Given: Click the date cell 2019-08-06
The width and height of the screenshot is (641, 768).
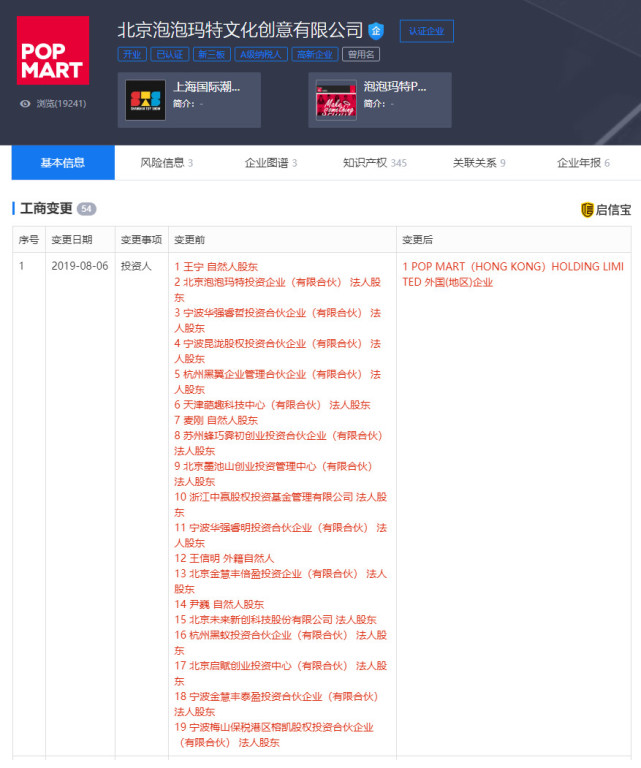Looking at the screenshot, I should (x=80, y=266).
